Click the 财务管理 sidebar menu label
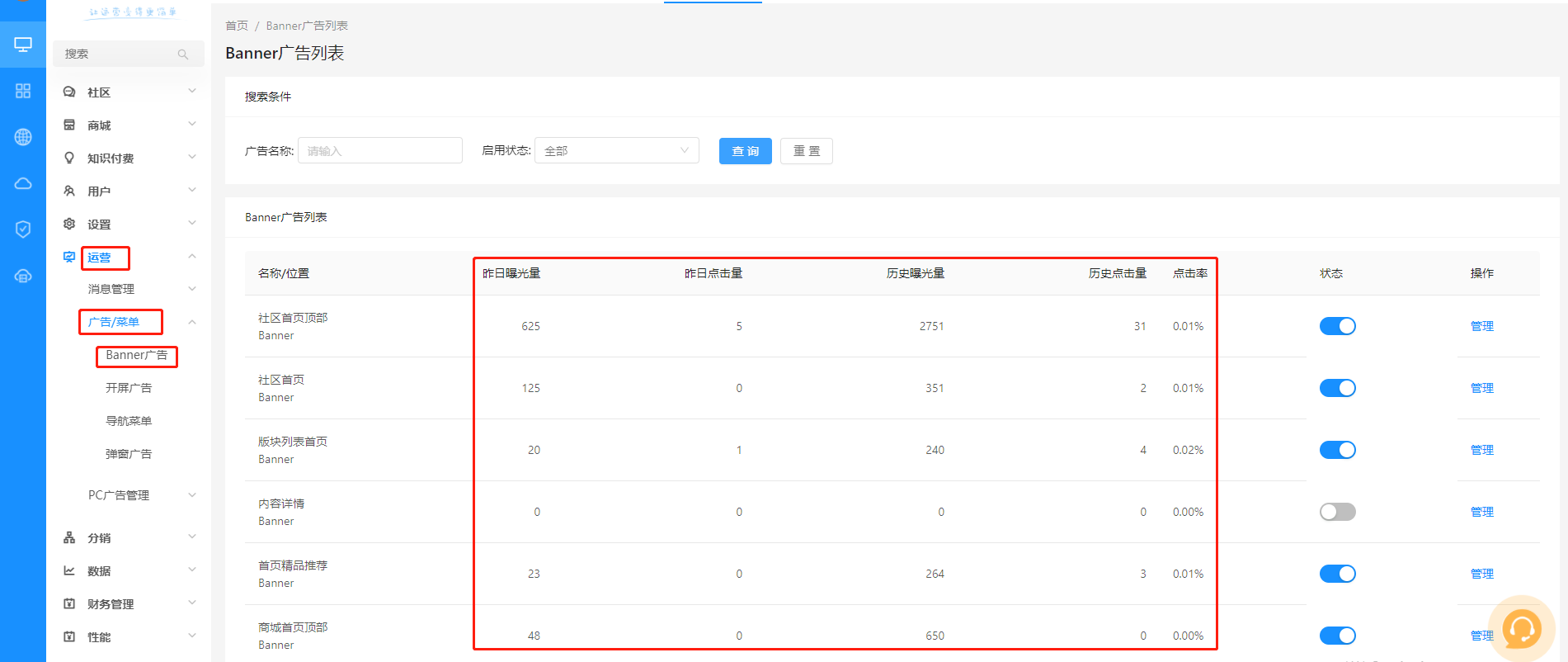Screen dimensions: 1568x662 [x=111, y=604]
